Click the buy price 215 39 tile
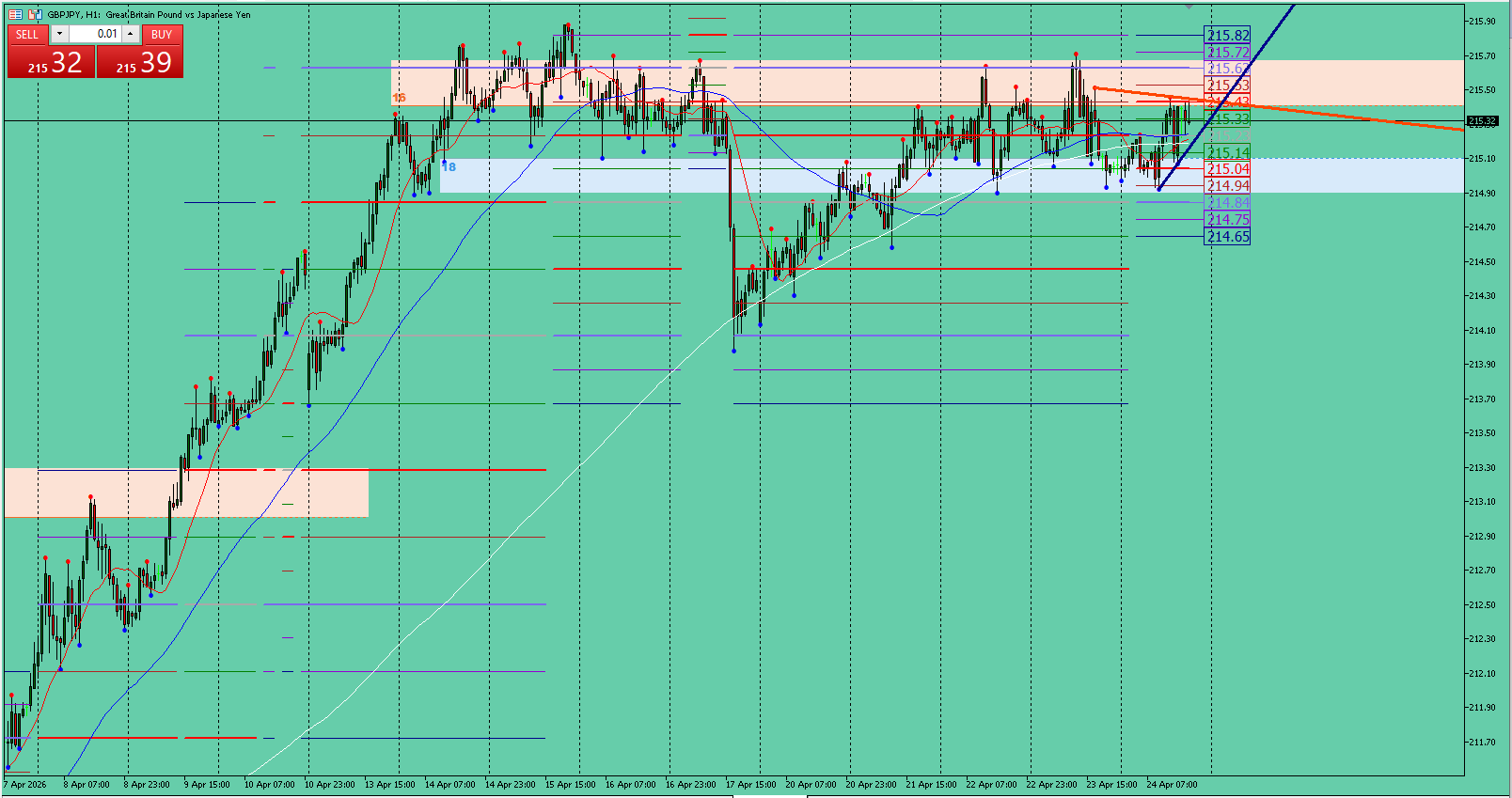The width and height of the screenshot is (1512, 798). click(x=140, y=62)
